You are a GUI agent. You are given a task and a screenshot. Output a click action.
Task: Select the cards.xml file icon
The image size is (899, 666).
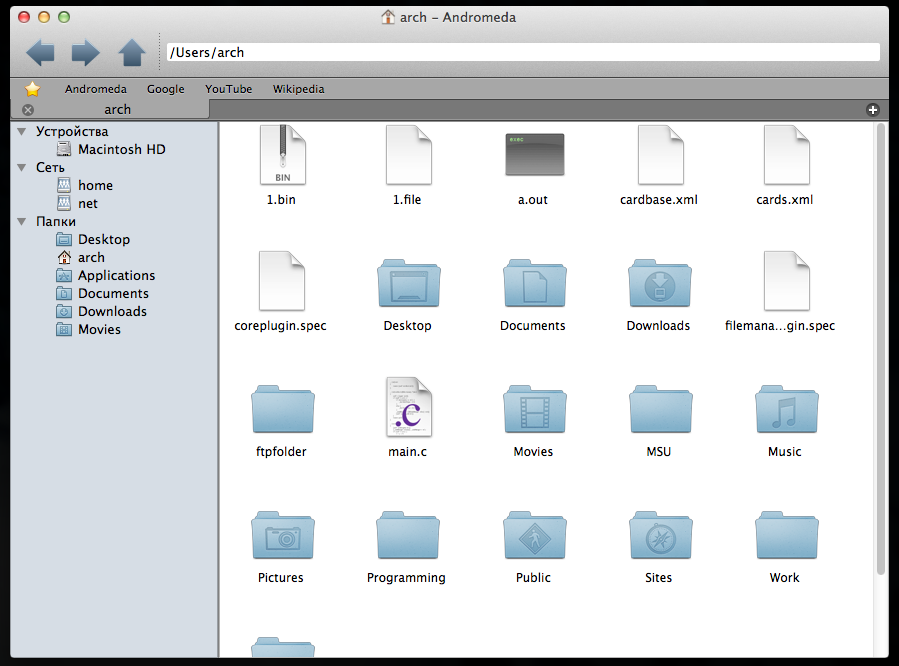787,155
